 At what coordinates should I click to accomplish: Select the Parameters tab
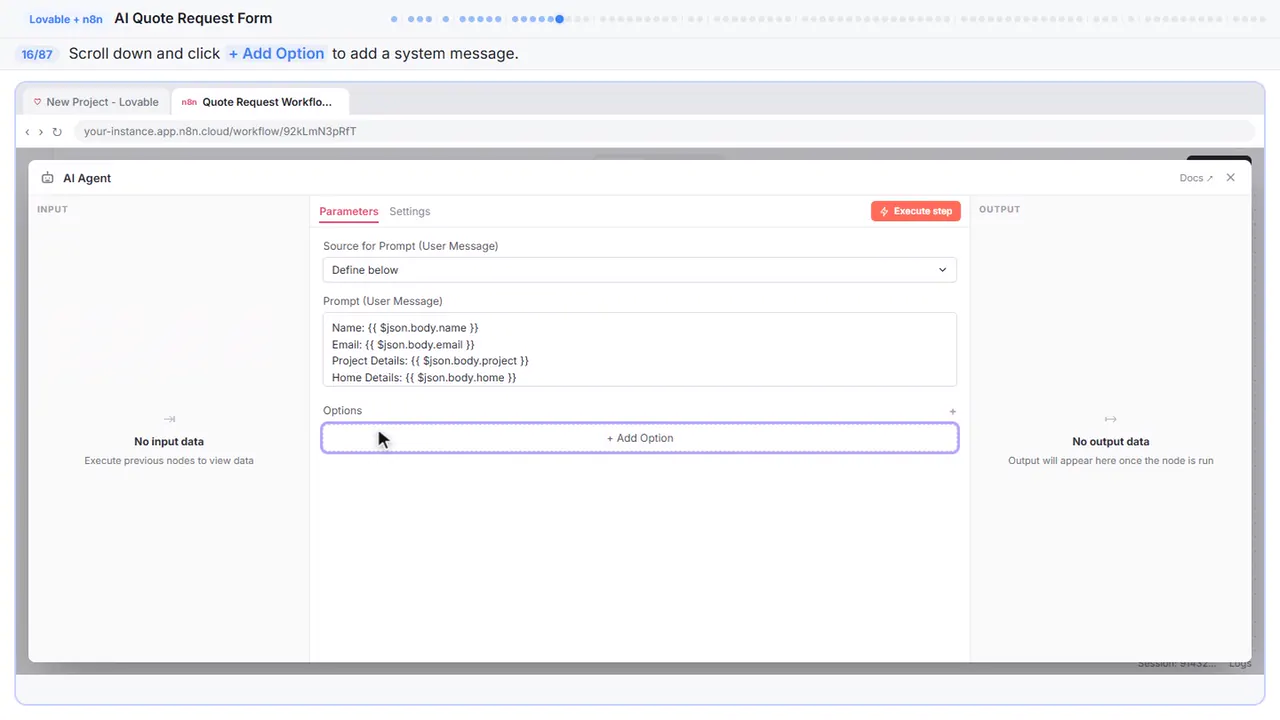[349, 211]
